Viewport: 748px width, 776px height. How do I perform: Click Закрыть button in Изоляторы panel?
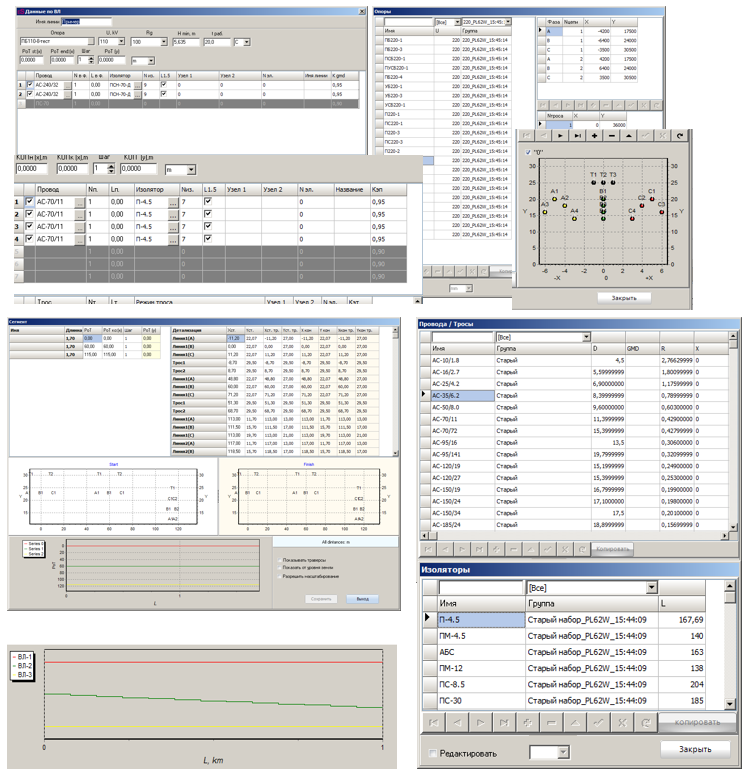(692, 750)
